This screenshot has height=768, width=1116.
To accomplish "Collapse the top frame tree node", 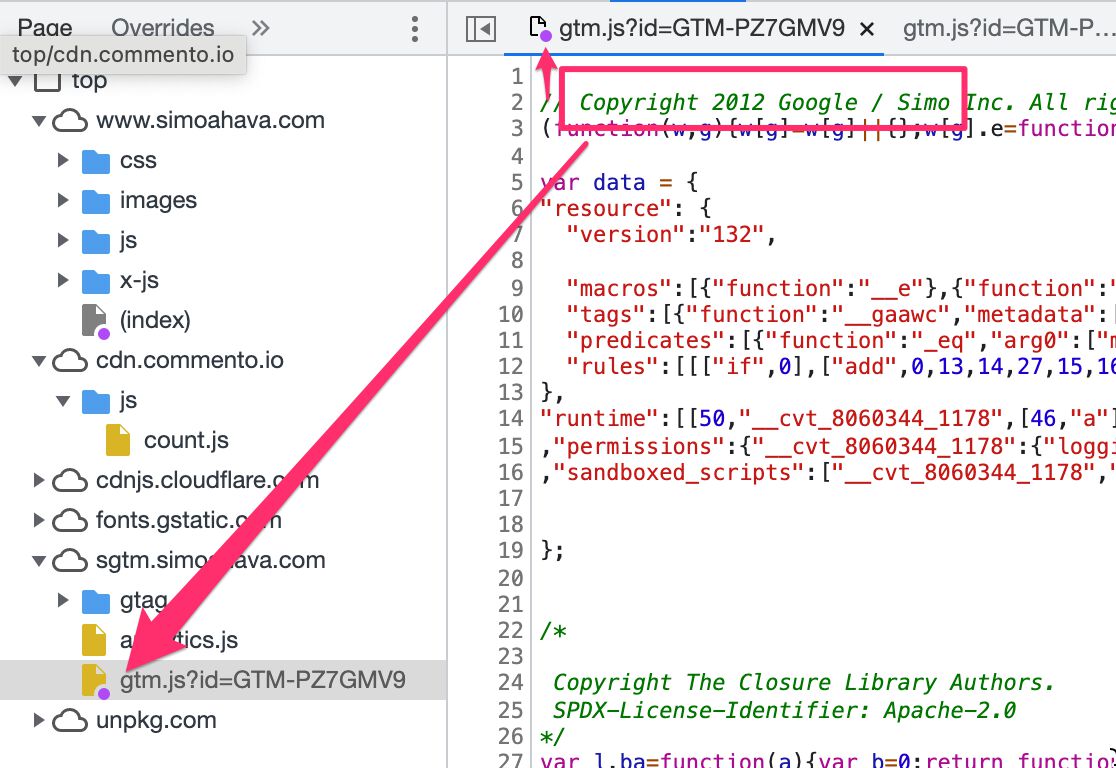I will pos(15,81).
